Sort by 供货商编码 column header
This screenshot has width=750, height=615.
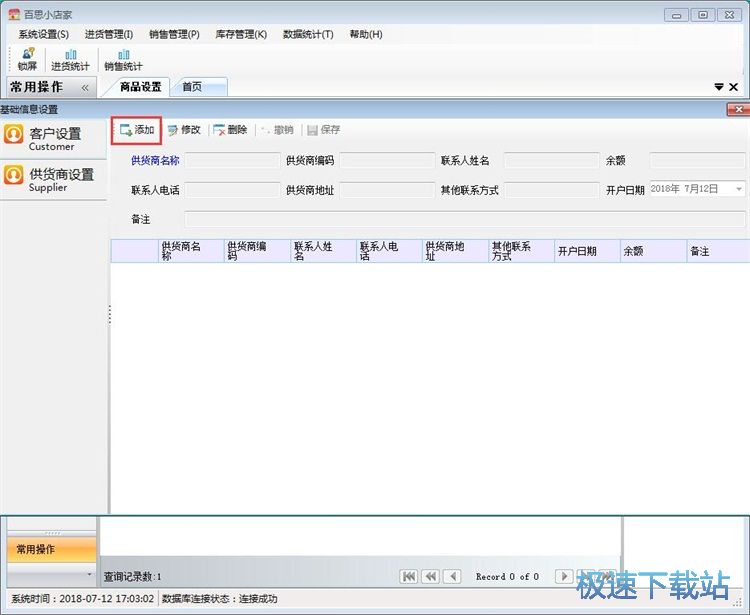pos(257,251)
